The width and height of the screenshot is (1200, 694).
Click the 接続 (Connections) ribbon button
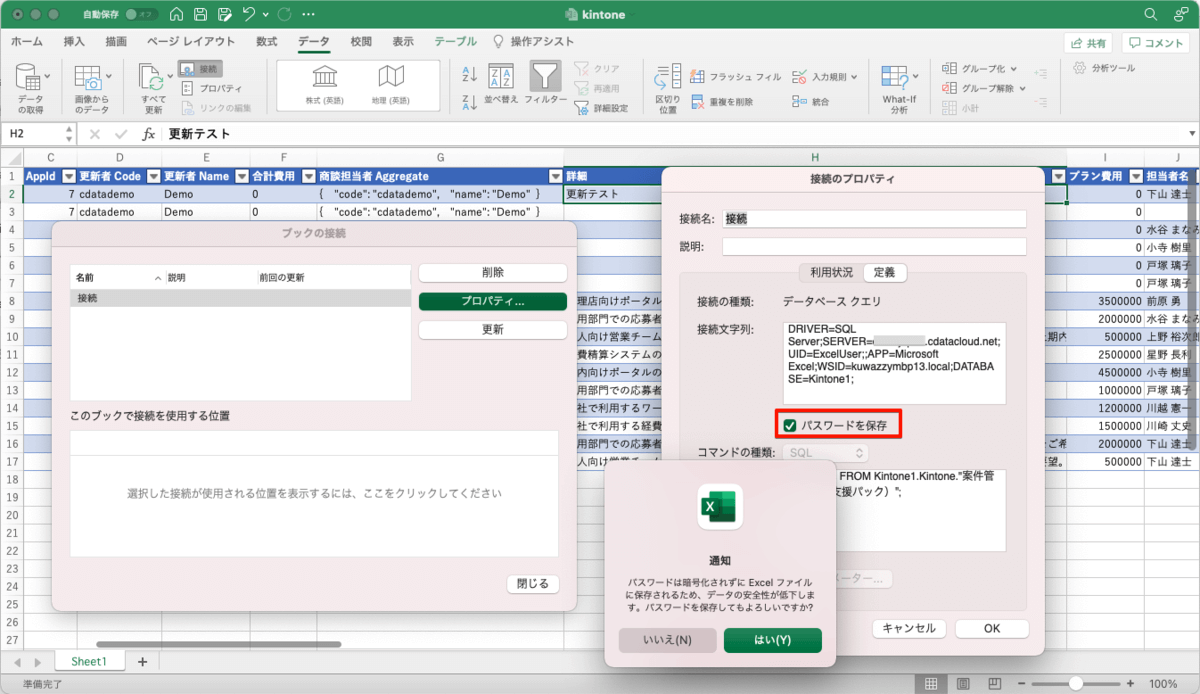pos(200,69)
